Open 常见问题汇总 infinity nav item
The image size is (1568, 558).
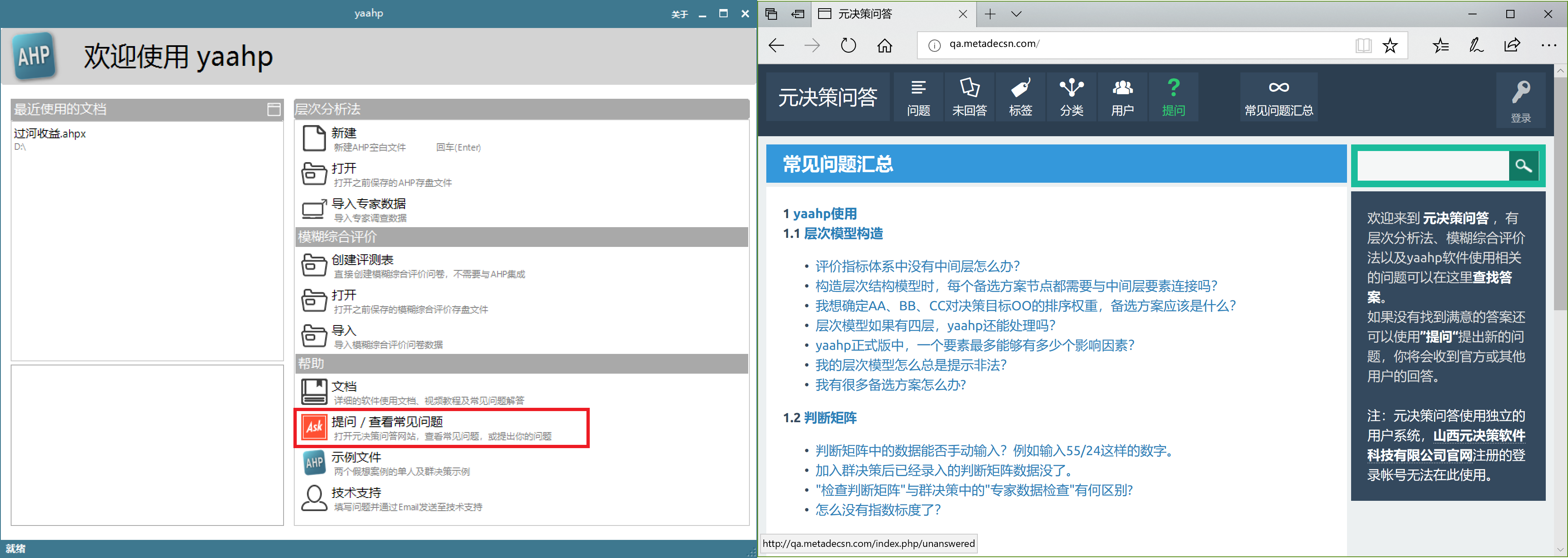[x=1278, y=98]
